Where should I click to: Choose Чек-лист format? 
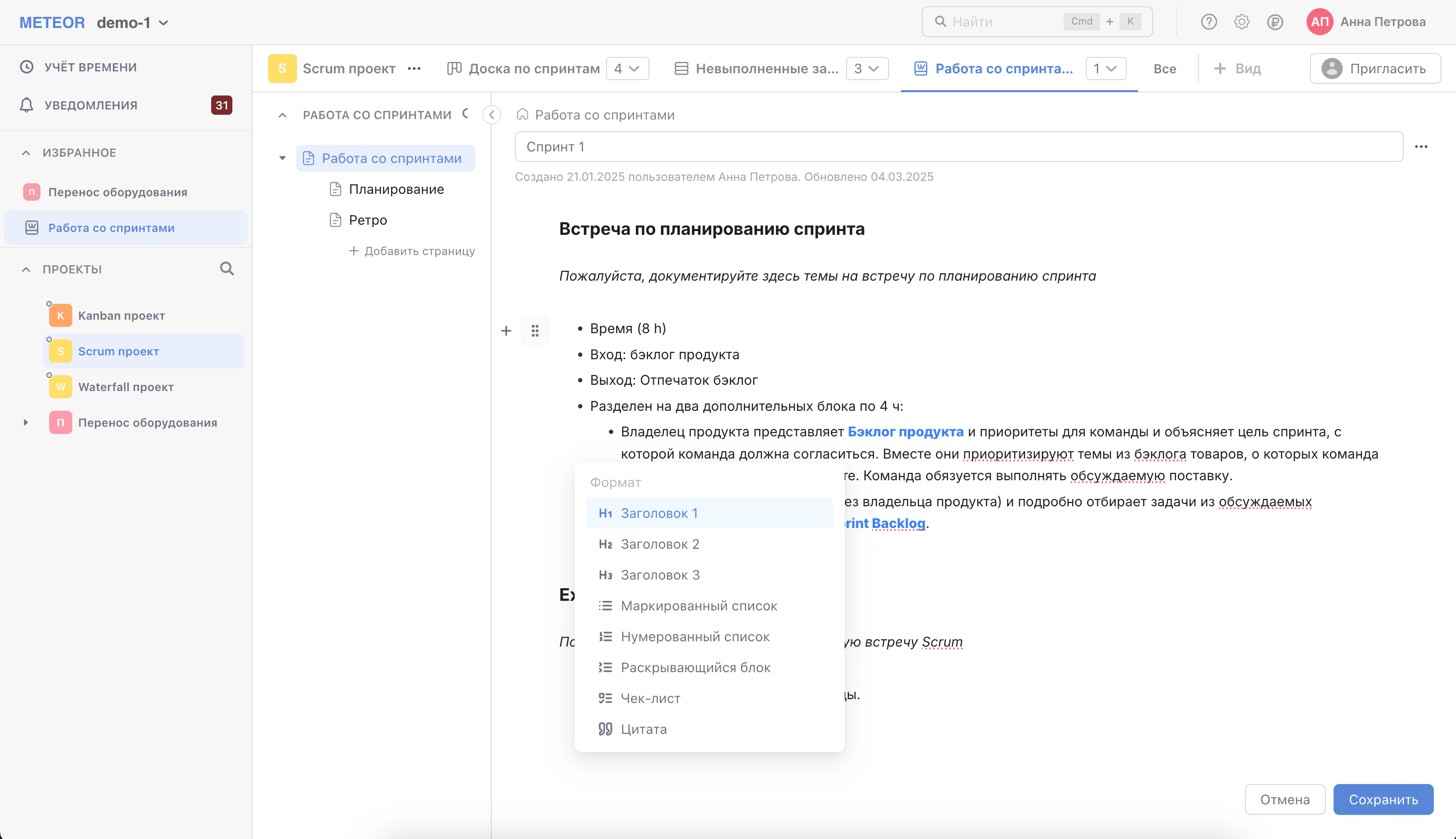709,698
